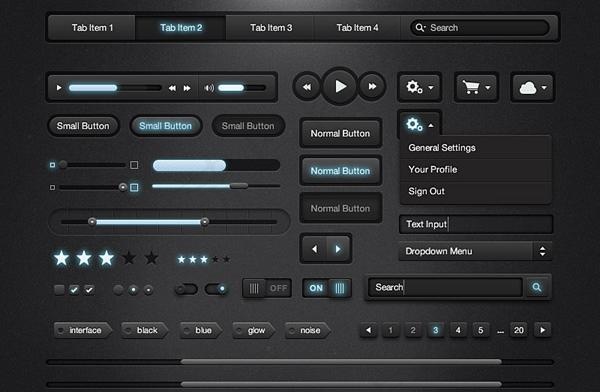This screenshot has width=600, height=392.
Task: Click the interface tag
Action: (x=83, y=330)
